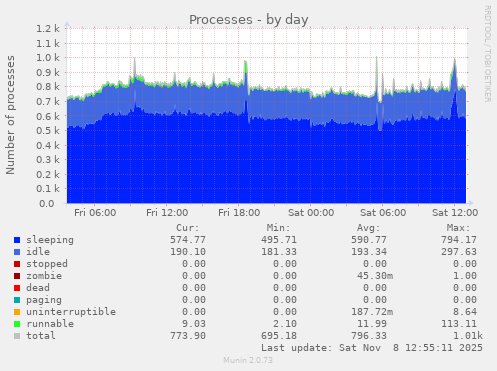Select the 'paging' legend label
The width and height of the screenshot is (497, 371).
click(44, 300)
